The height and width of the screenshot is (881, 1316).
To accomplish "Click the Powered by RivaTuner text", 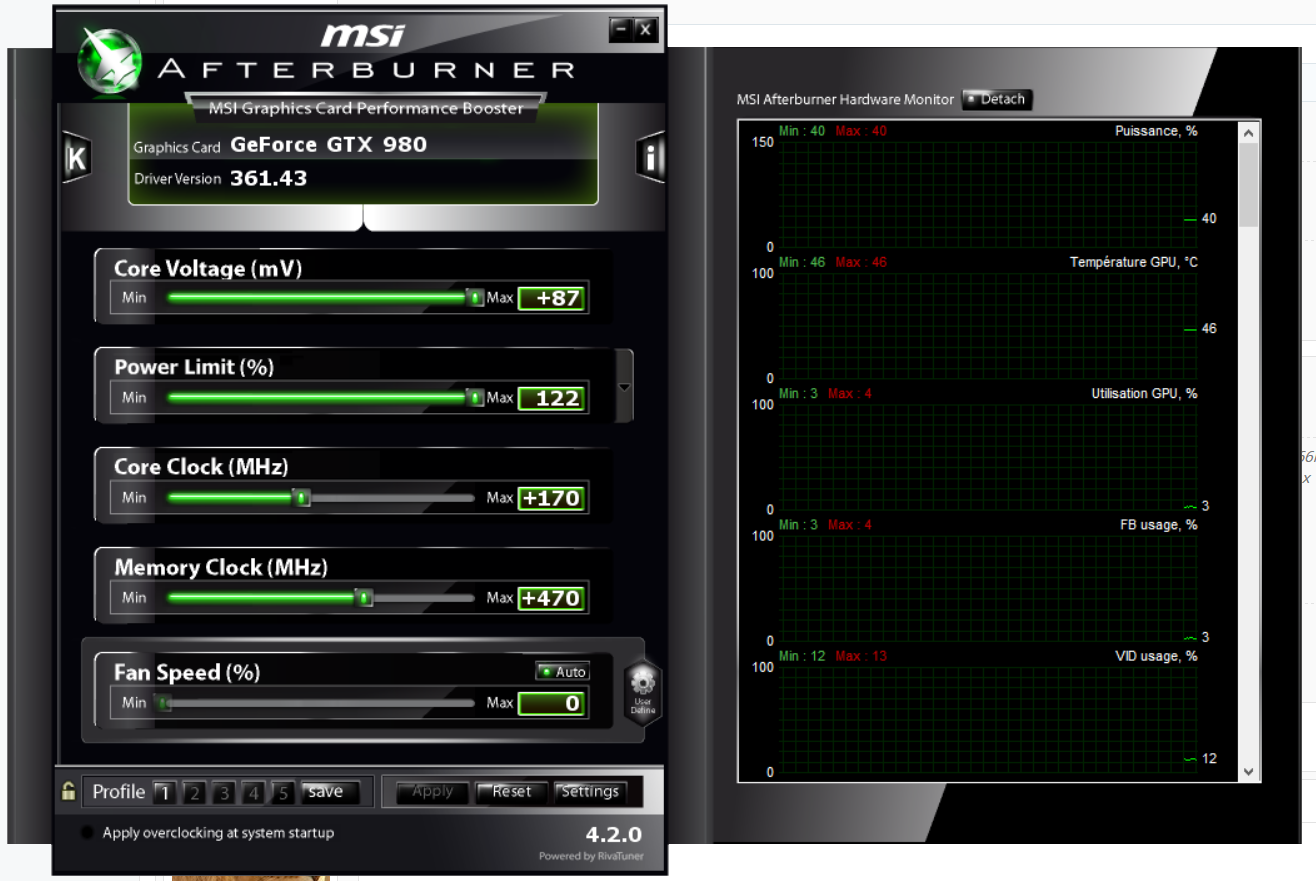I will [x=591, y=856].
